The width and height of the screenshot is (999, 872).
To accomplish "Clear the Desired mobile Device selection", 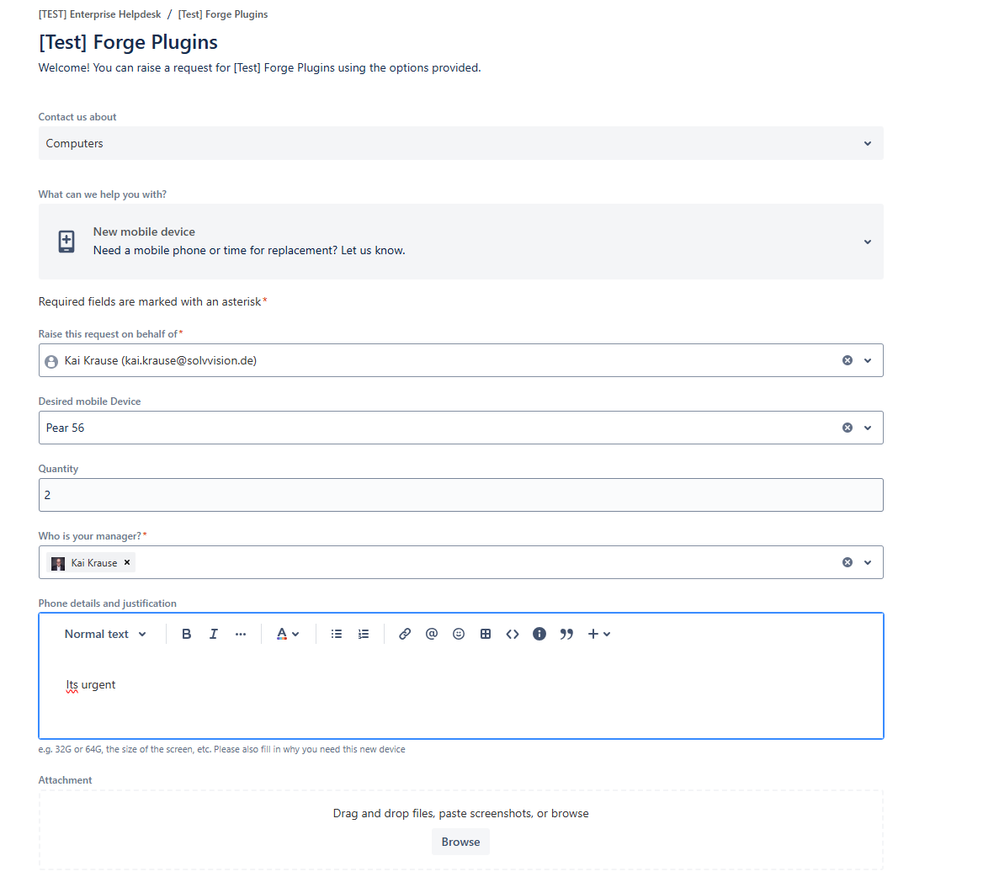I will coord(847,427).
